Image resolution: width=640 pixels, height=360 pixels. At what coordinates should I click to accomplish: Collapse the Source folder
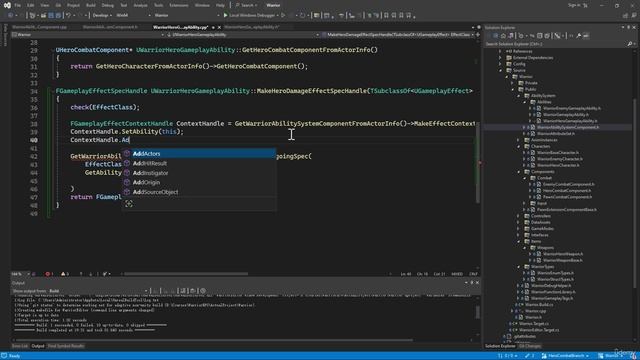coord(500,70)
